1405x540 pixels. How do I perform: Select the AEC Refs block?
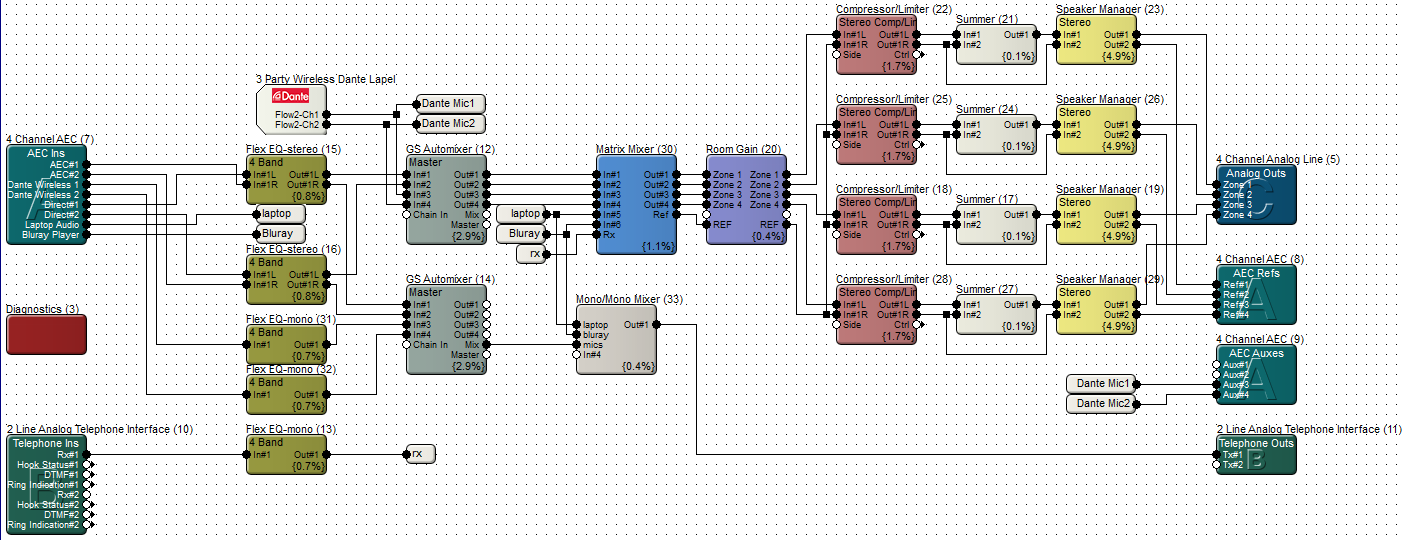click(x=1256, y=294)
